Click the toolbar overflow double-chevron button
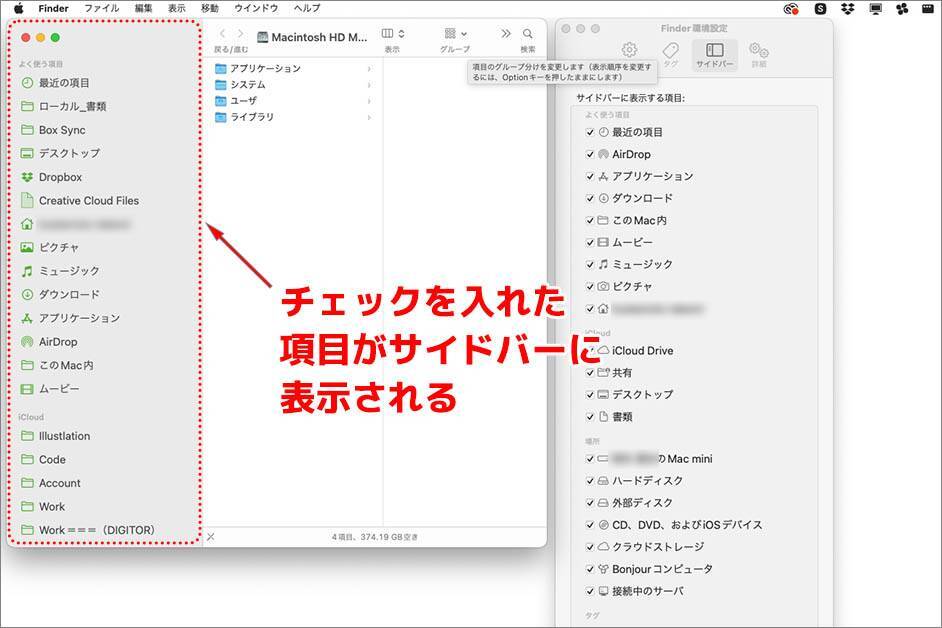This screenshot has height=628, width=942. 506,34
